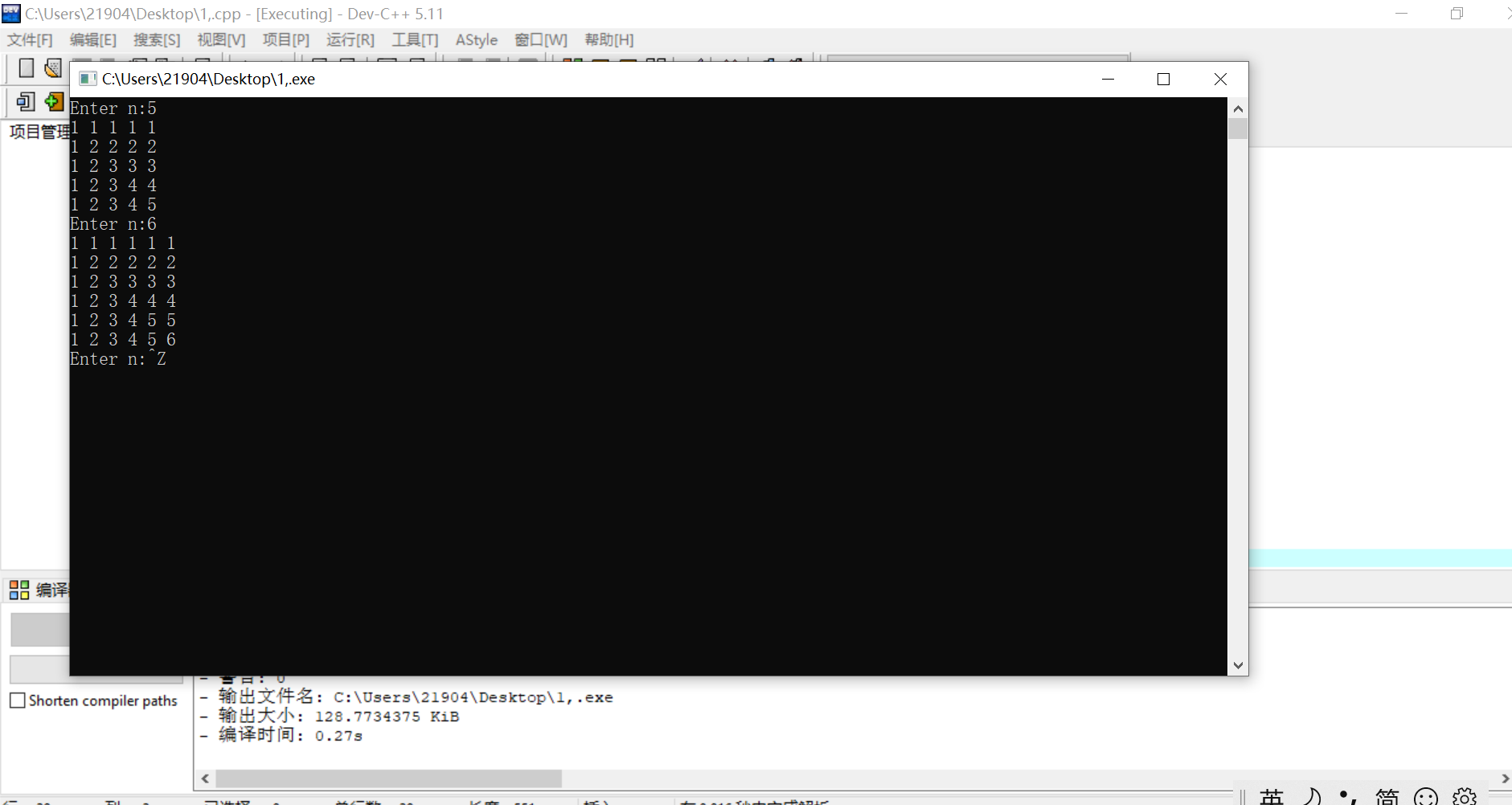1512x805 pixels.
Task: Click the compile log scroll-right arrow
Action: point(1505,778)
